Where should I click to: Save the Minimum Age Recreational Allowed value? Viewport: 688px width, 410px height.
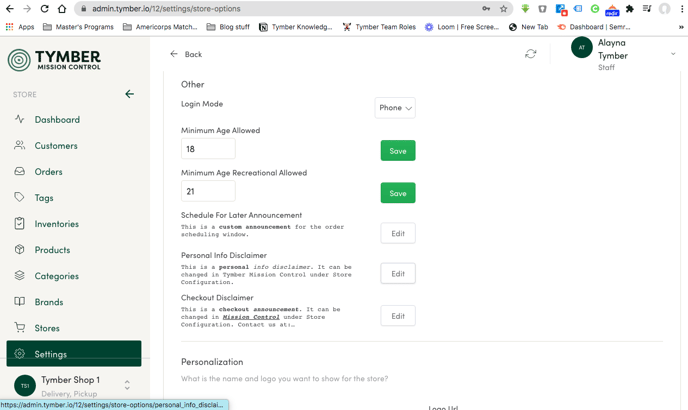point(397,193)
